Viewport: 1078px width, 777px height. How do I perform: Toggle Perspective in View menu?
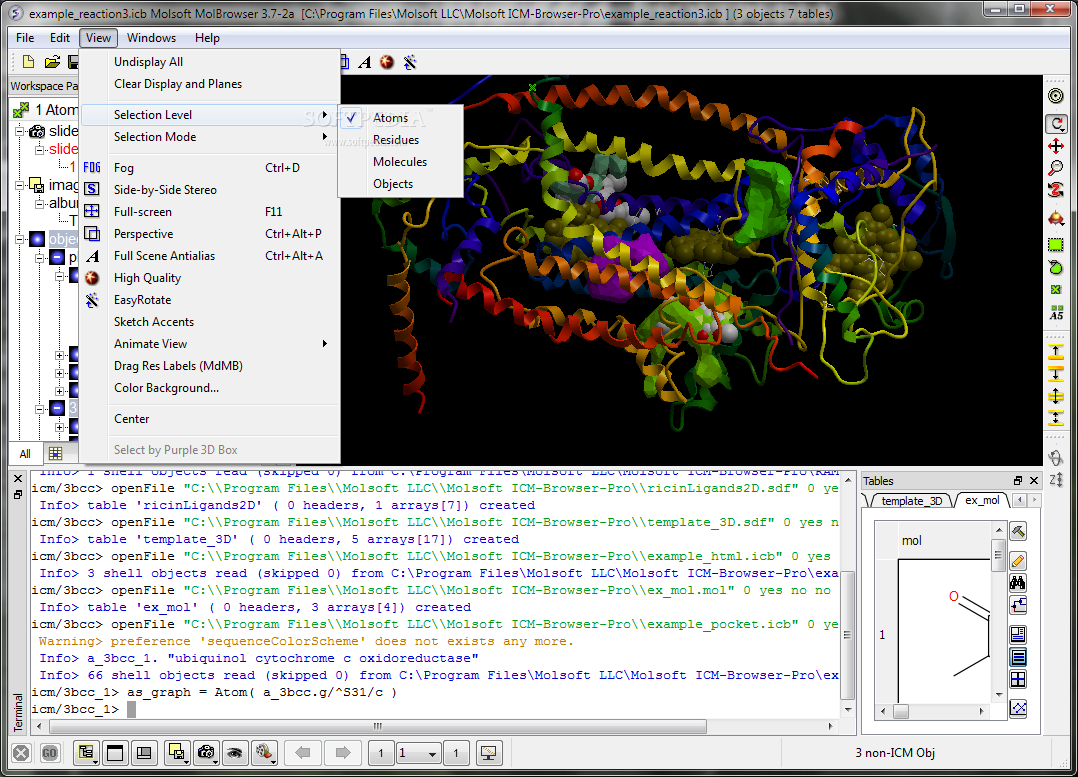click(210, 234)
